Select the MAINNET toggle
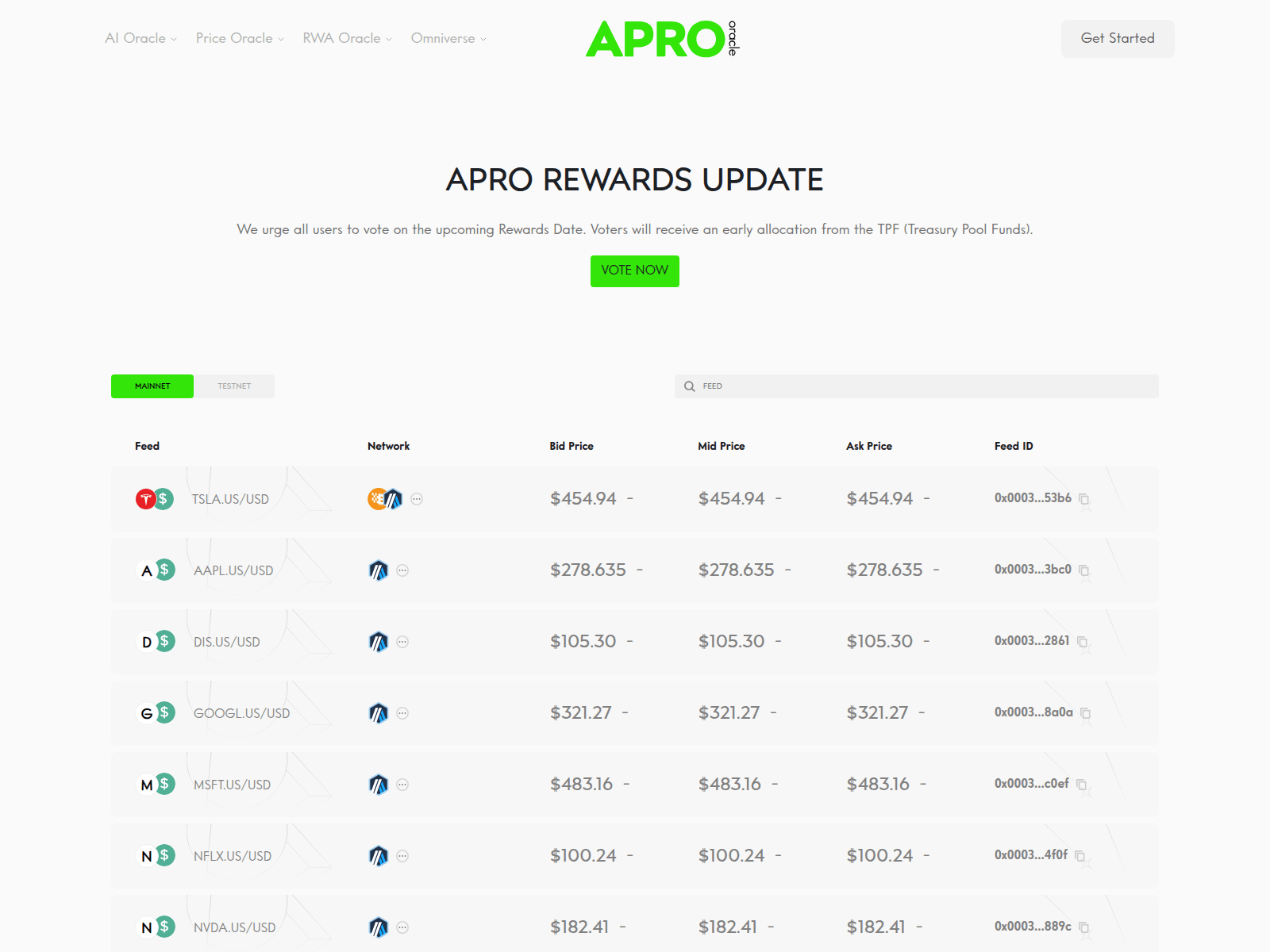The image size is (1270, 952). (x=152, y=386)
